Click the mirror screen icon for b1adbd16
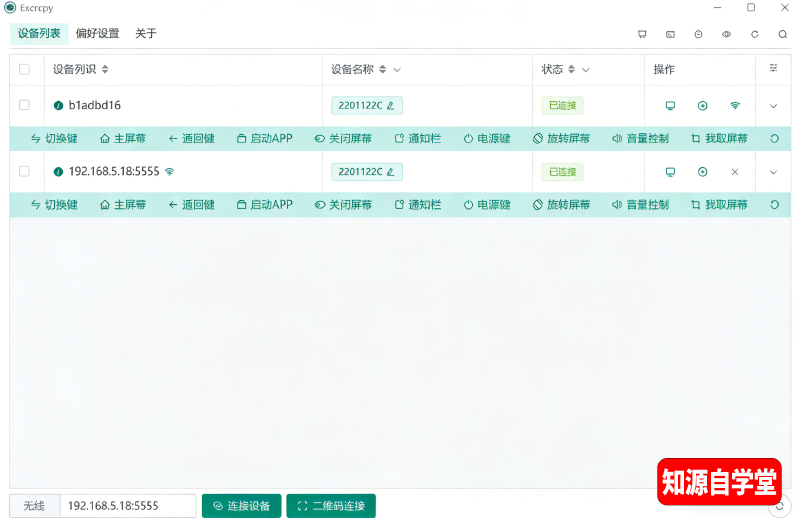Viewport: 800px width, 520px height. (x=670, y=105)
